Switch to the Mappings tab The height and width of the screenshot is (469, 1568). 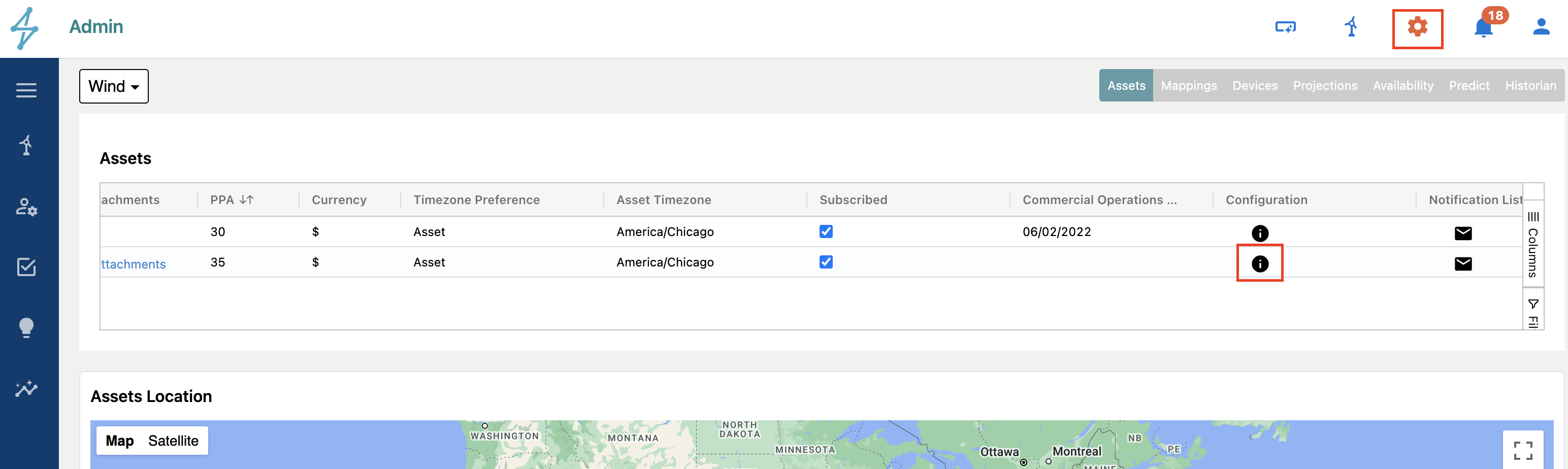tap(1188, 86)
